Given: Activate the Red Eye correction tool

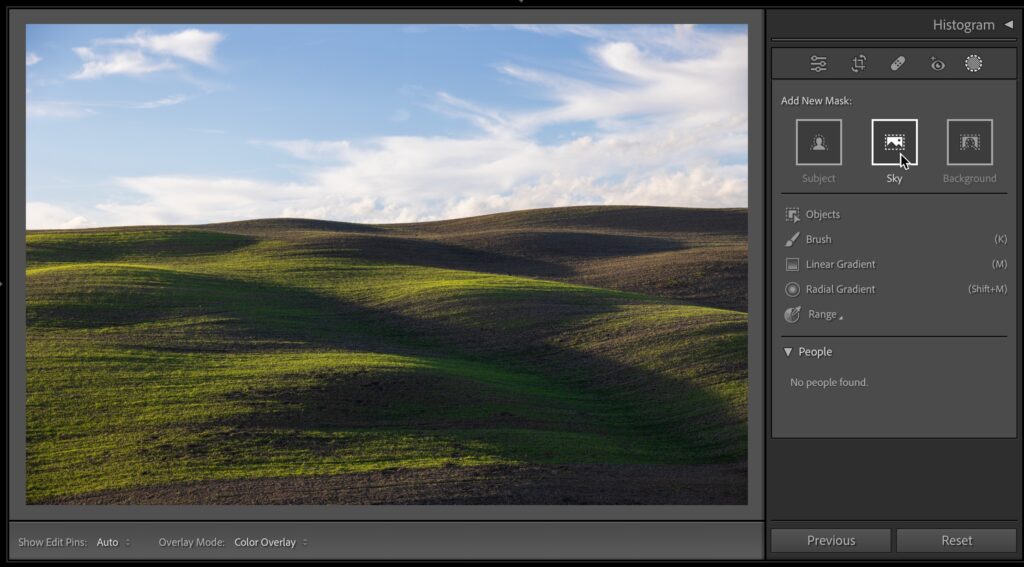Looking at the screenshot, I should pos(937,64).
